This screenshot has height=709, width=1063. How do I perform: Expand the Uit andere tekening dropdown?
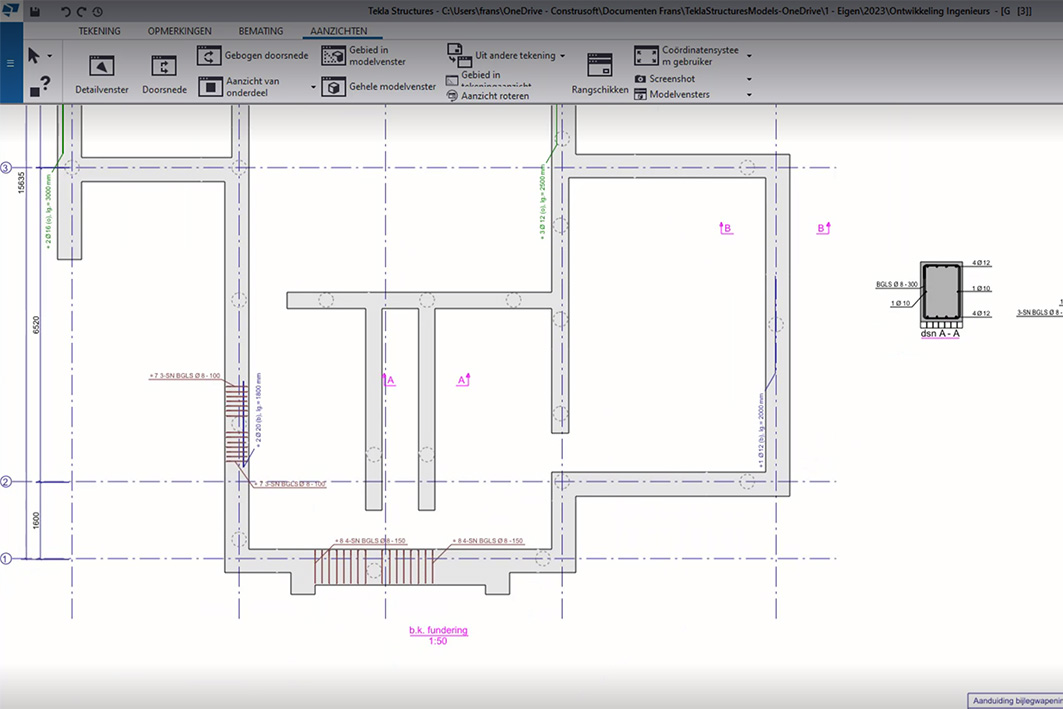(562, 56)
